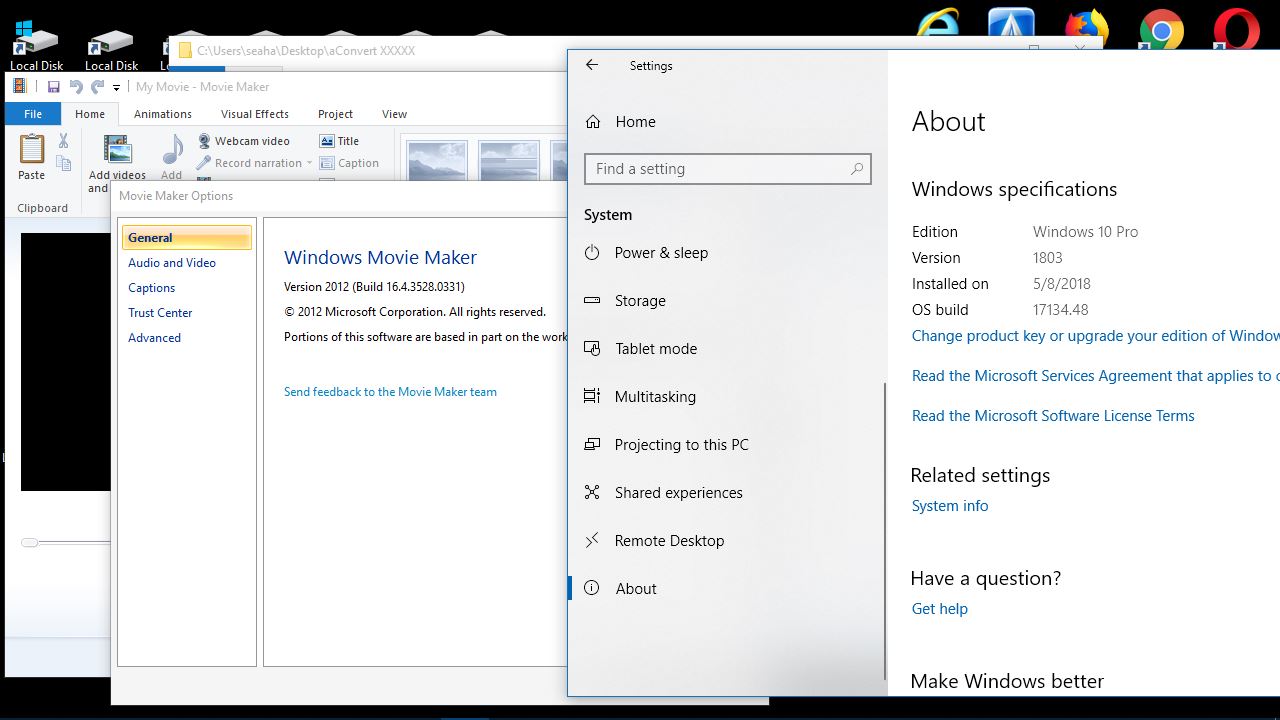Open the Customize Quick Access Toolbar dropdown

click(116, 88)
